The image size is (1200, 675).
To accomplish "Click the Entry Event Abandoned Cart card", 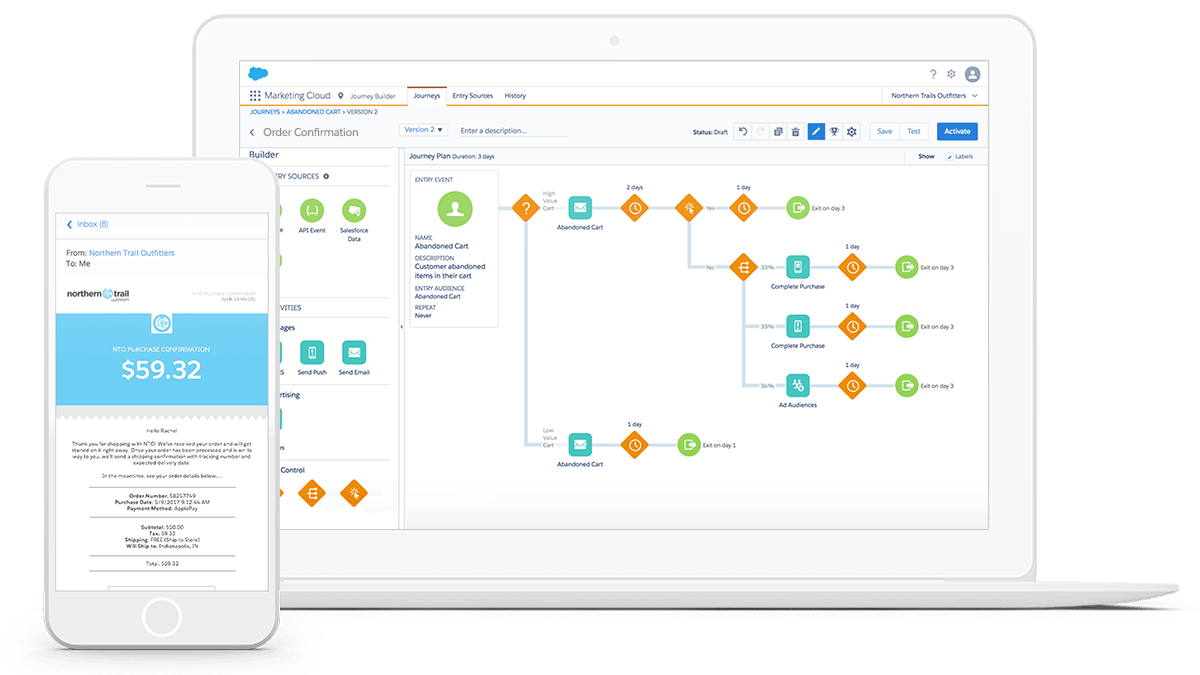I will 454,248.
